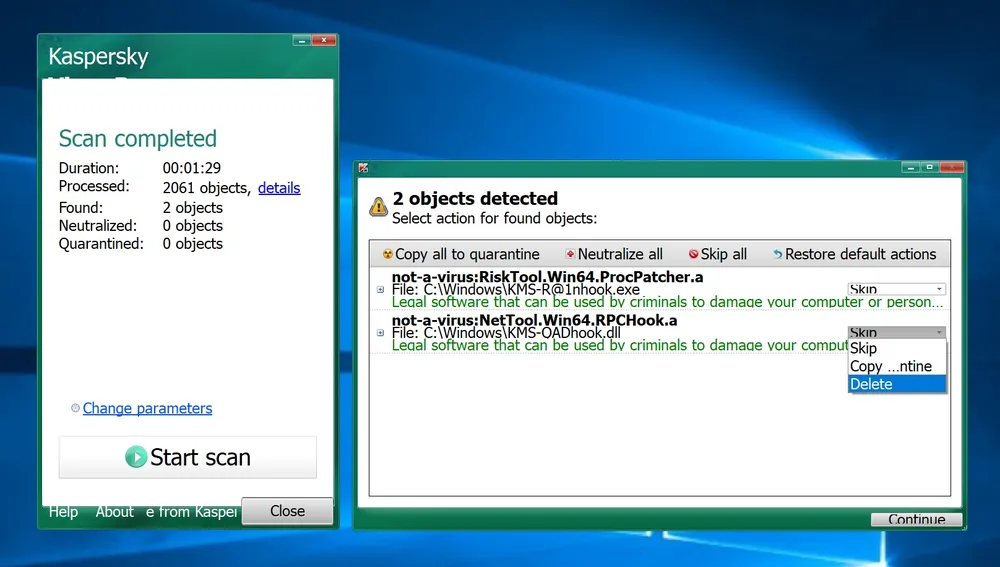Click the Restore default actions arrow icon
Screen dimensions: 1000x567
click(778, 255)
